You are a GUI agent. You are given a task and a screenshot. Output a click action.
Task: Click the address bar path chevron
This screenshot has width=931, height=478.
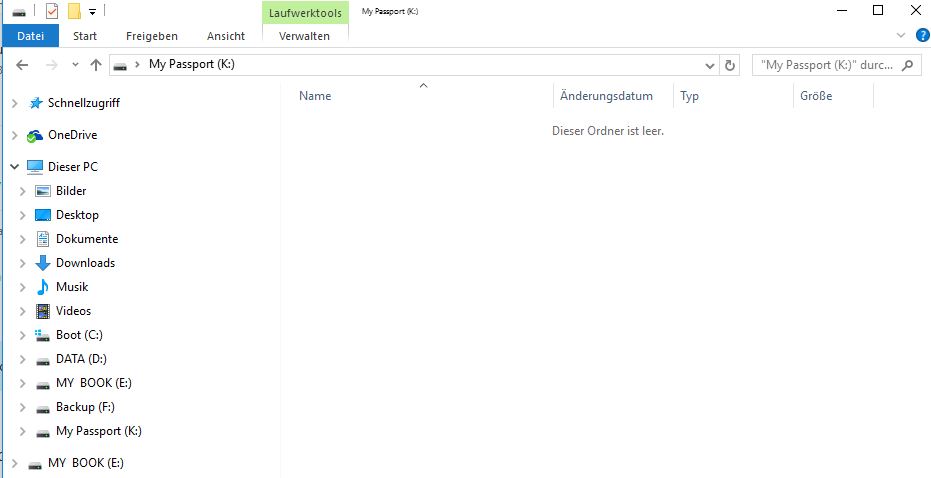pyautogui.click(x=138, y=65)
